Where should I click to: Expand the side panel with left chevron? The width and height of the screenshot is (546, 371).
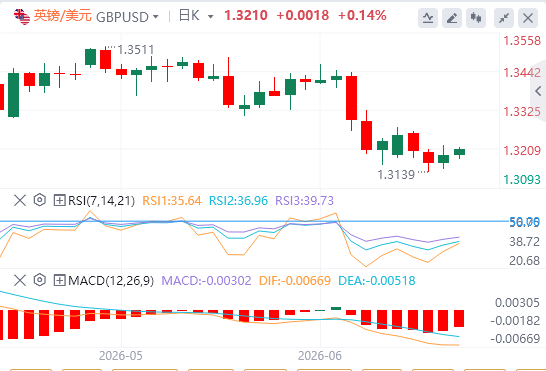click(538, 91)
